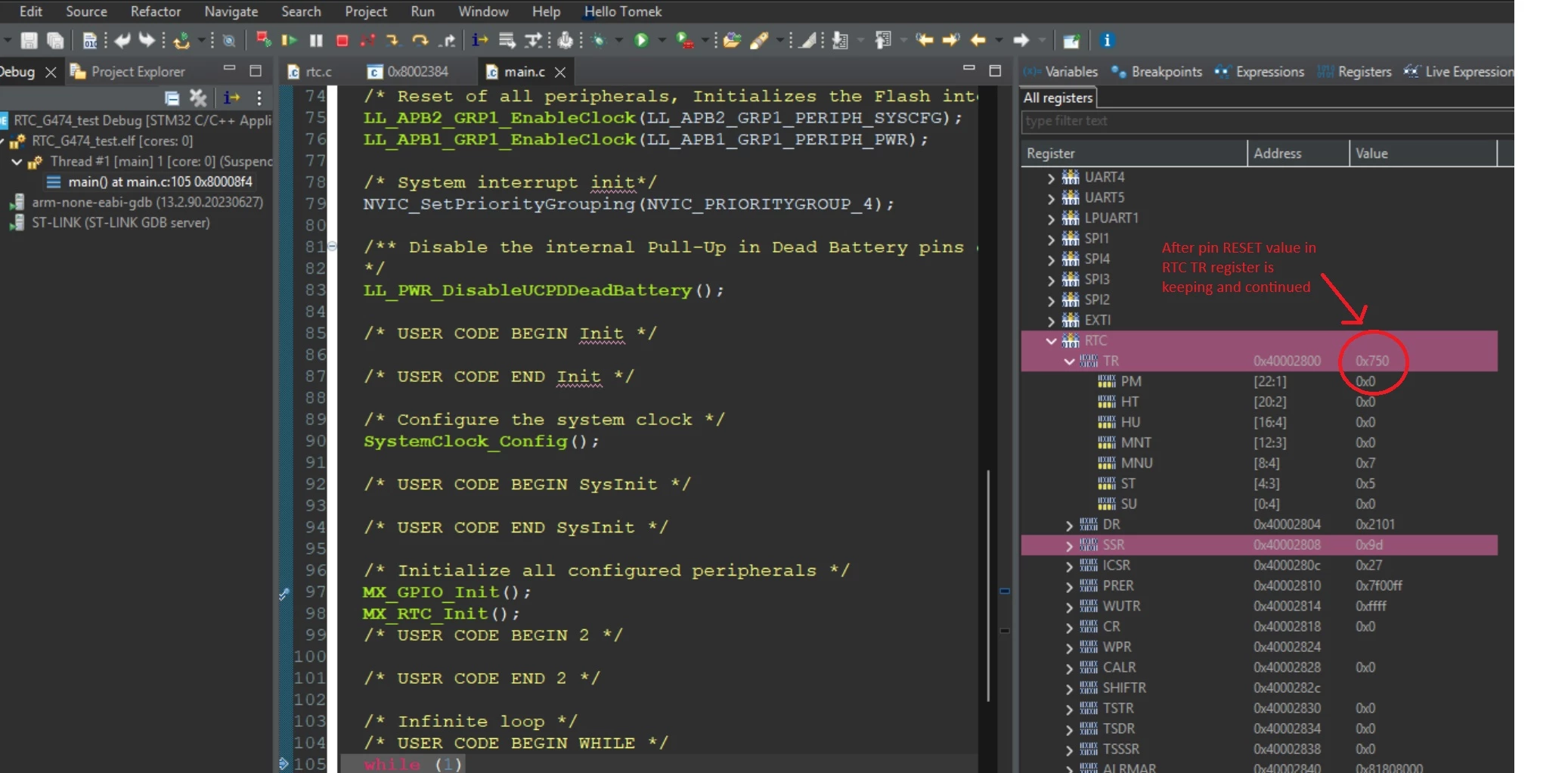Select main() stack frame at main.c:105
This screenshot has height=773, width=1568.
click(x=150, y=182)
